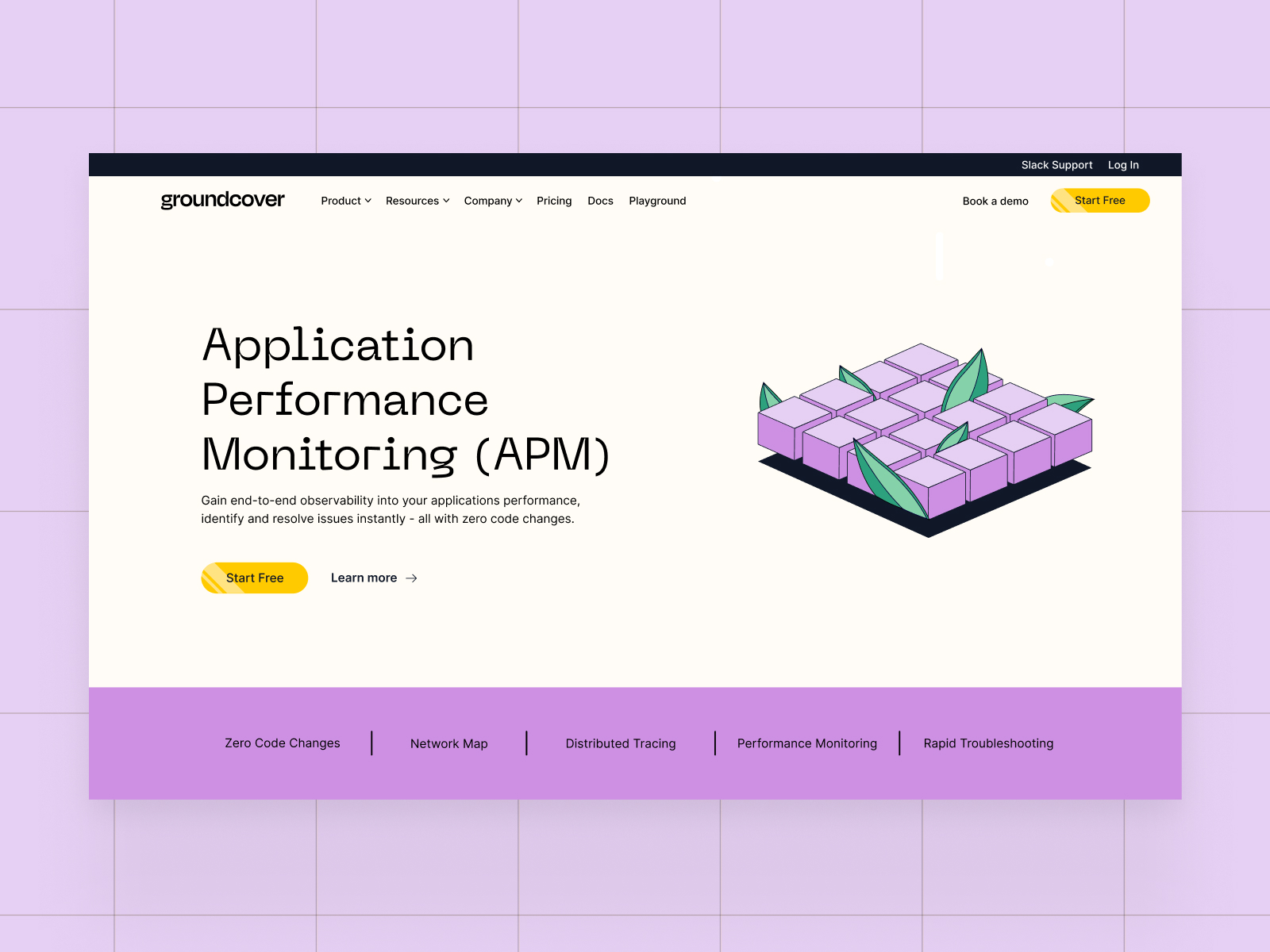Click the arrow icon beside Learn more
The image size is (1270, 952).
point(411,578)
